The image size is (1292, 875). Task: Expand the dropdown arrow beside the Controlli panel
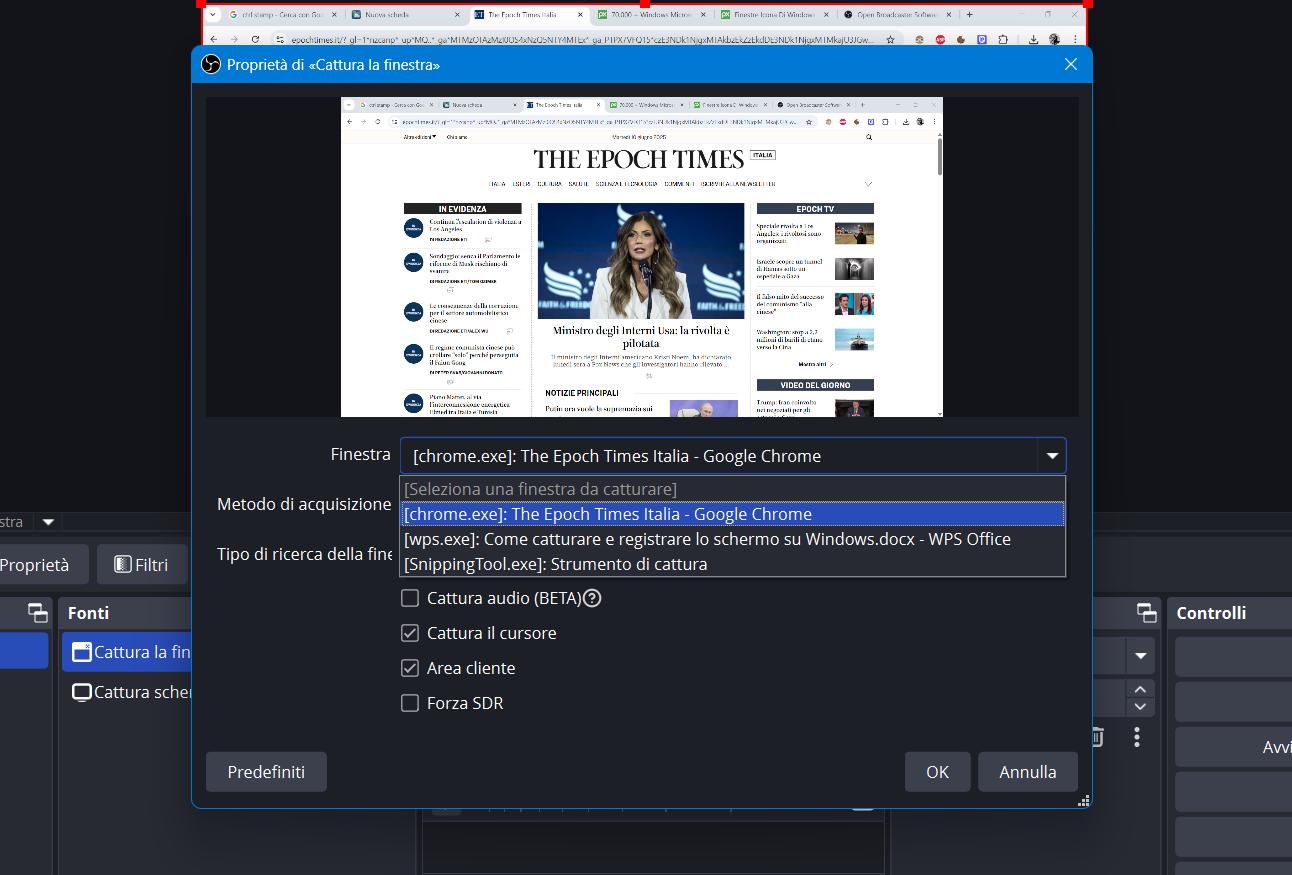[x=1140, y=657]
